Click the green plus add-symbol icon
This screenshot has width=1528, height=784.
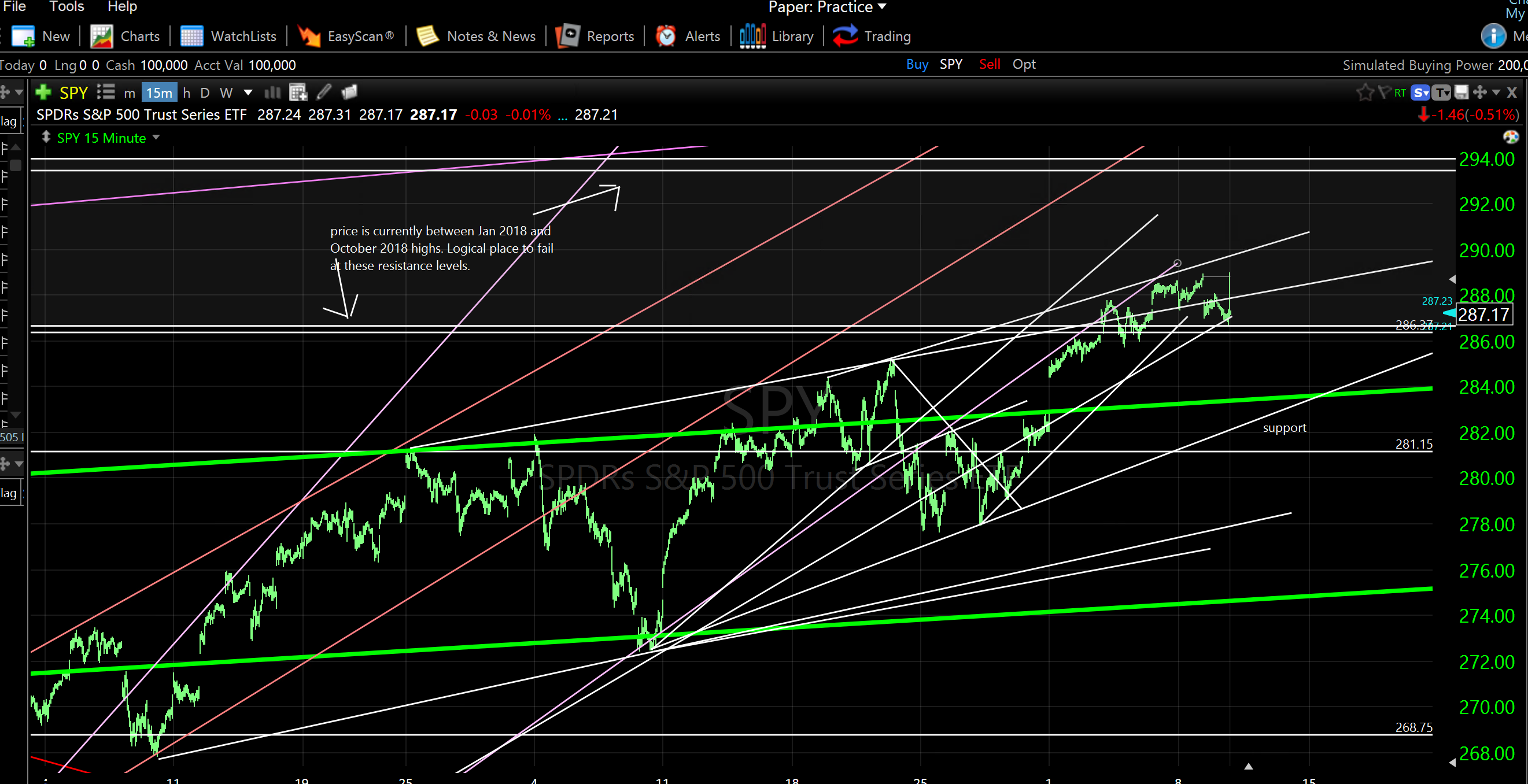click(43, 92)
